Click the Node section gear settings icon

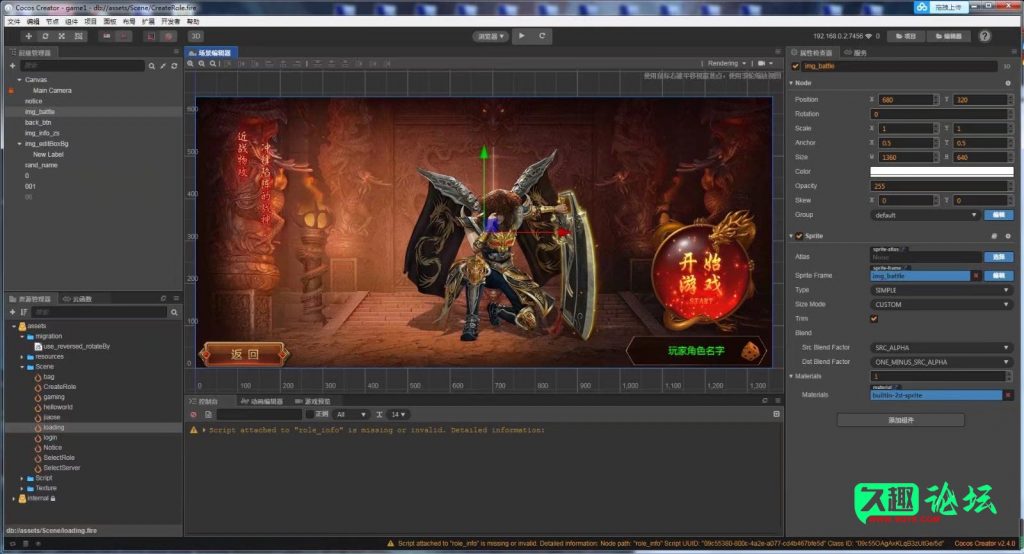(1008, 83)
